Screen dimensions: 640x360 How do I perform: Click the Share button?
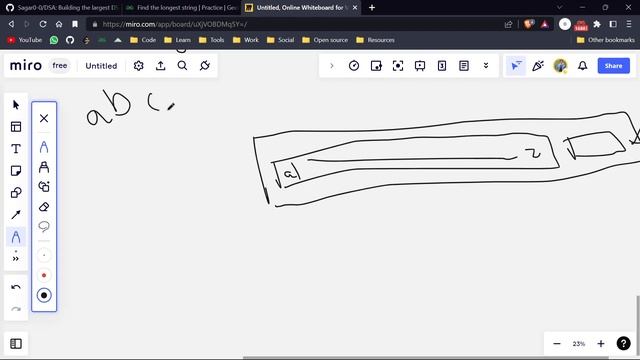click(x=613, y=66)
